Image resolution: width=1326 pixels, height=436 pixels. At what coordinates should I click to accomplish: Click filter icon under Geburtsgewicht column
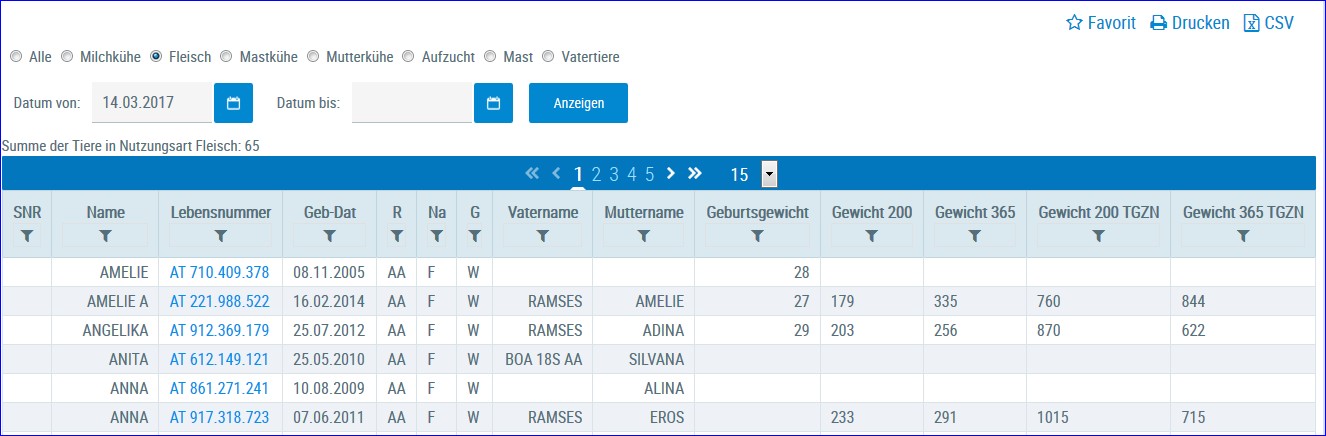[757, 236]
